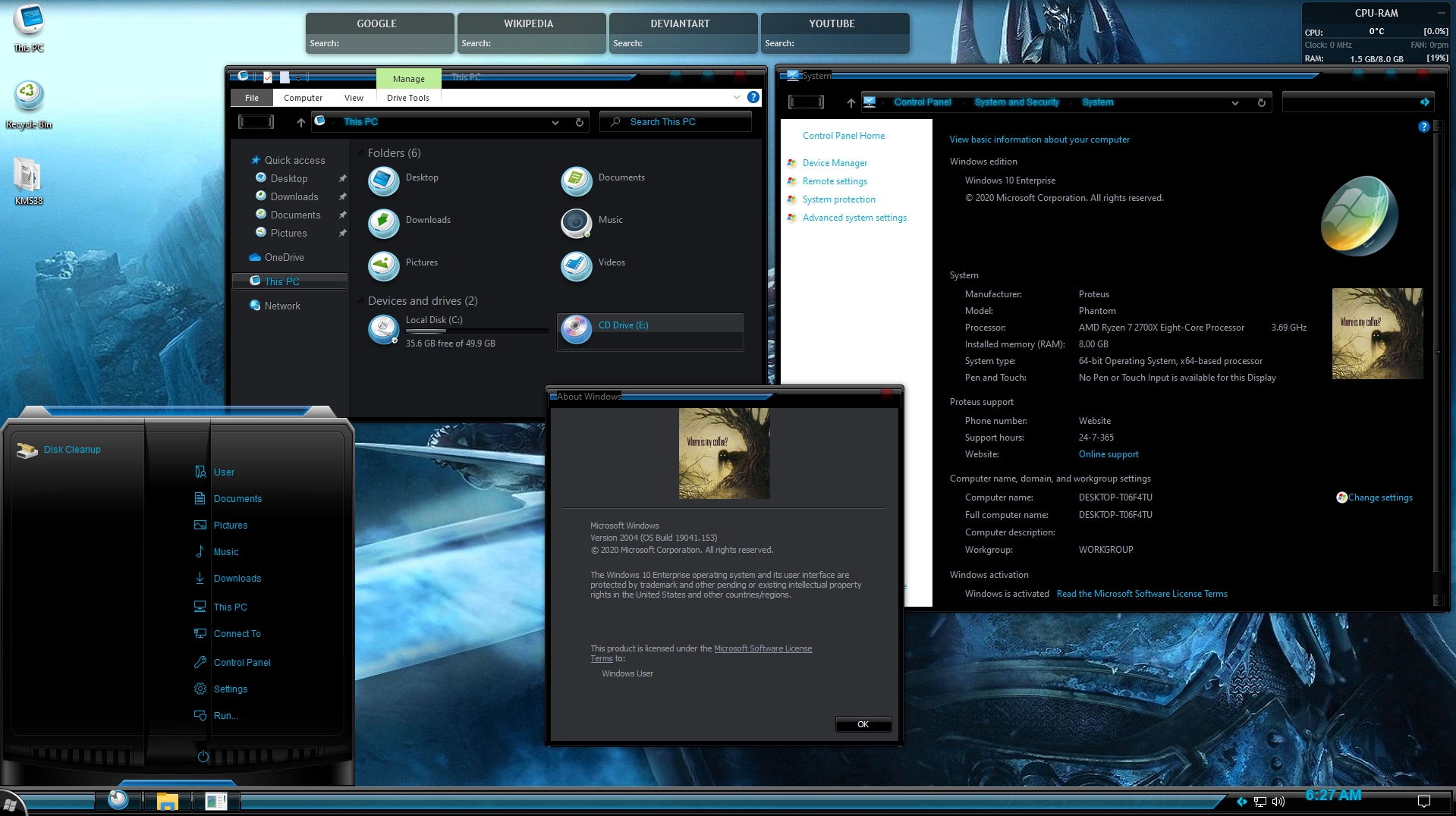1456x816 pixels.
Task: Click YouTube search widget field
Action: pyautogui.click(x=835, y=44)
